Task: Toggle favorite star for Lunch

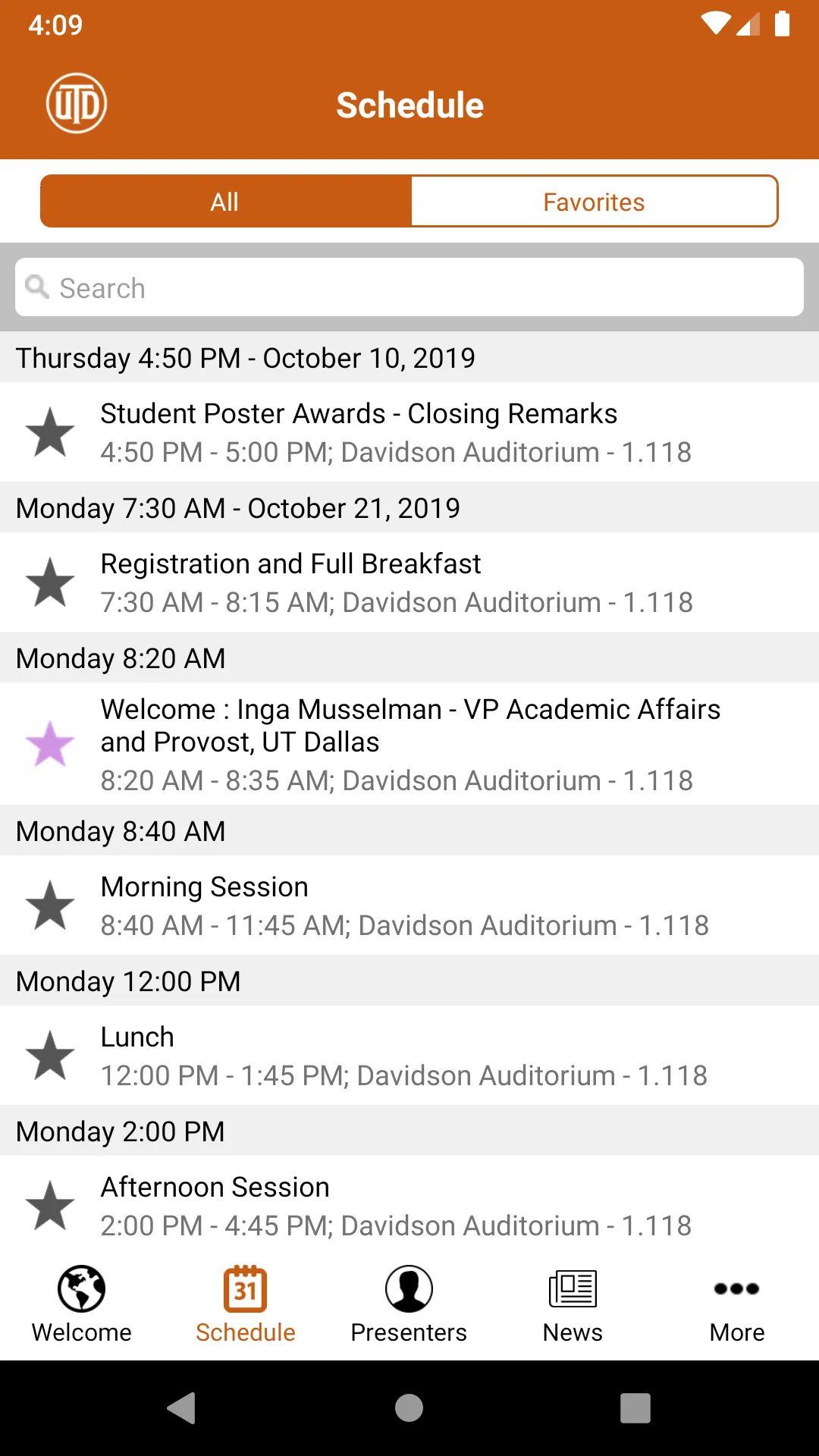Action: (x=50, y=1056)
